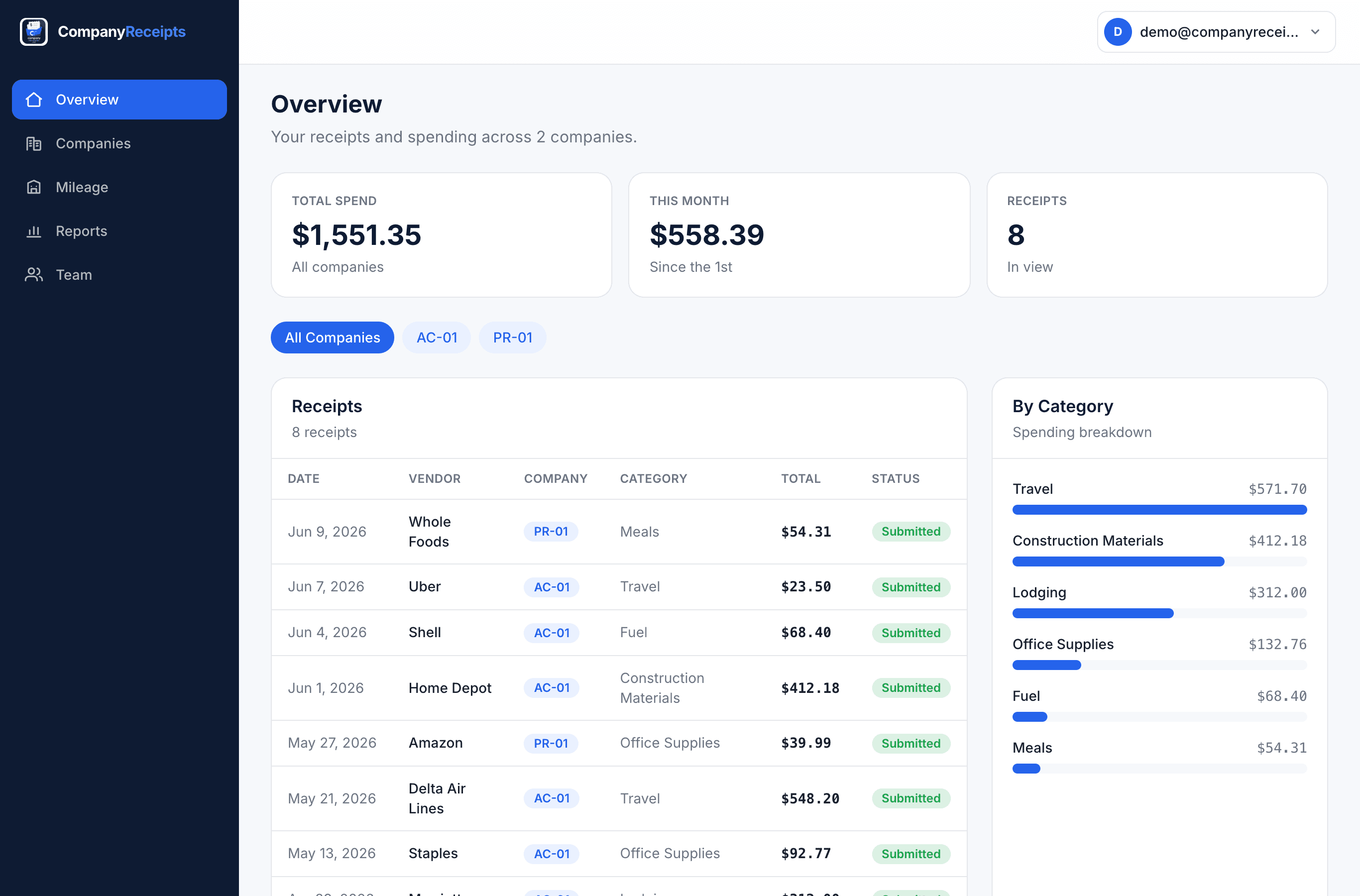This screenshot has height=896, width=1360.
Task: Navigate to Reports in the sidebar
Action: pos(119,231)
